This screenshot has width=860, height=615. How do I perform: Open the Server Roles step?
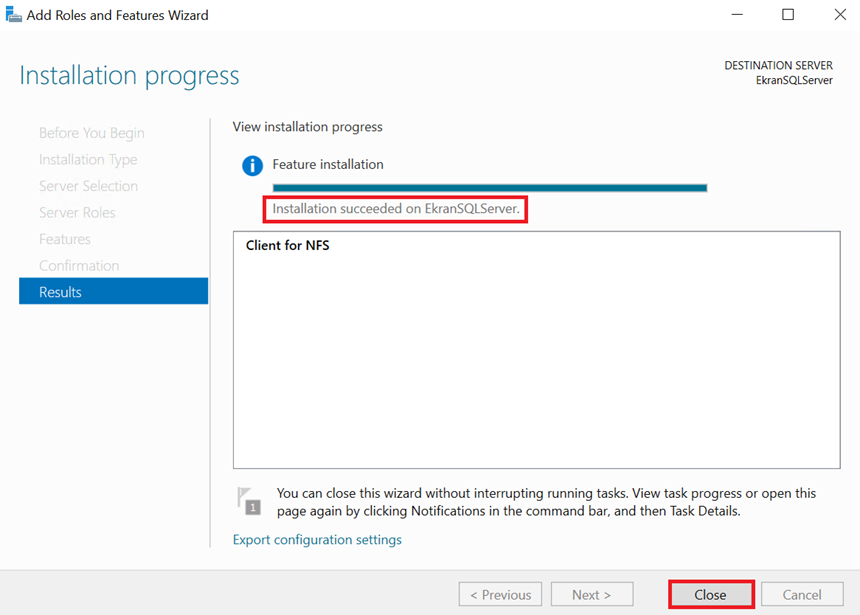coord(77,213)
